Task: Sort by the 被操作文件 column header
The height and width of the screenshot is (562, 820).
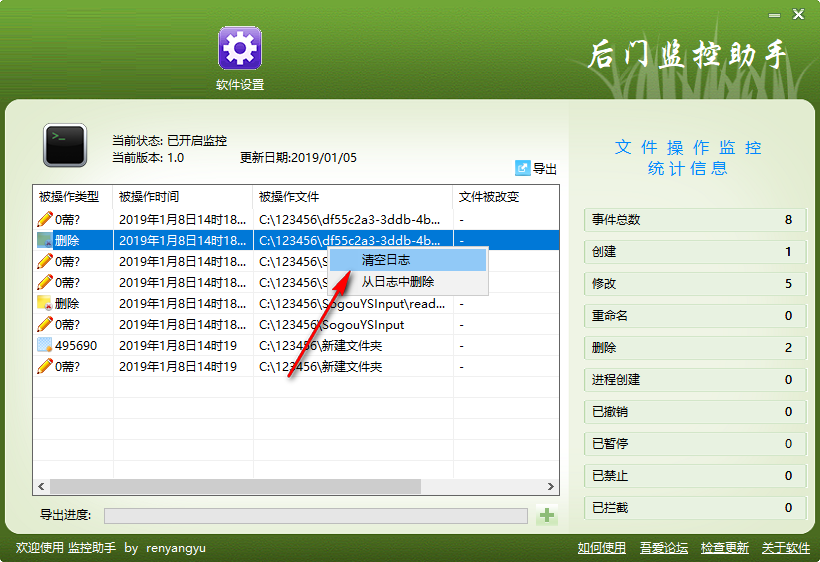Action: coord(353,197)
